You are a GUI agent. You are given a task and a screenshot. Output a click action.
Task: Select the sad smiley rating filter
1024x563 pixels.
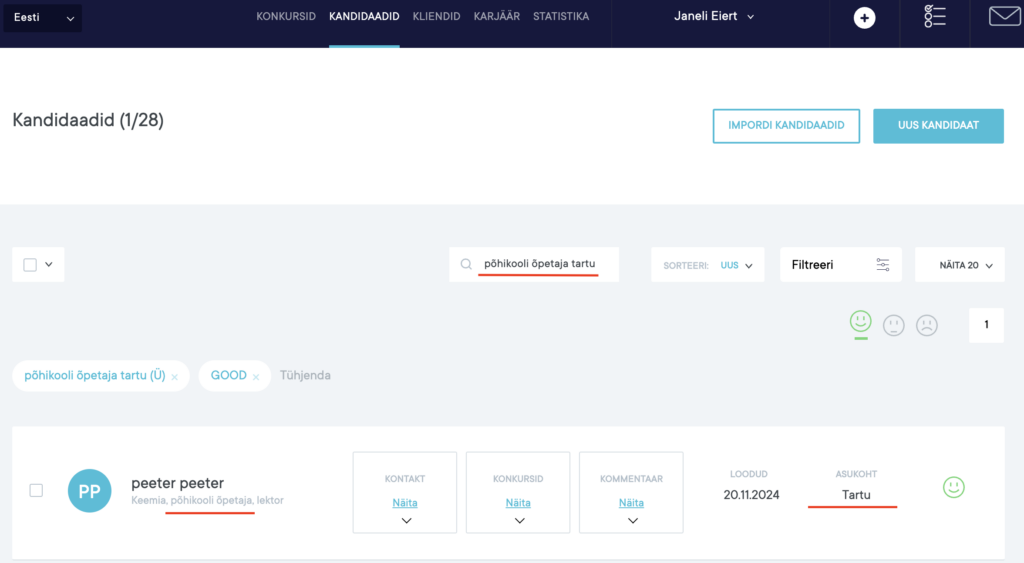coord(927,325)
